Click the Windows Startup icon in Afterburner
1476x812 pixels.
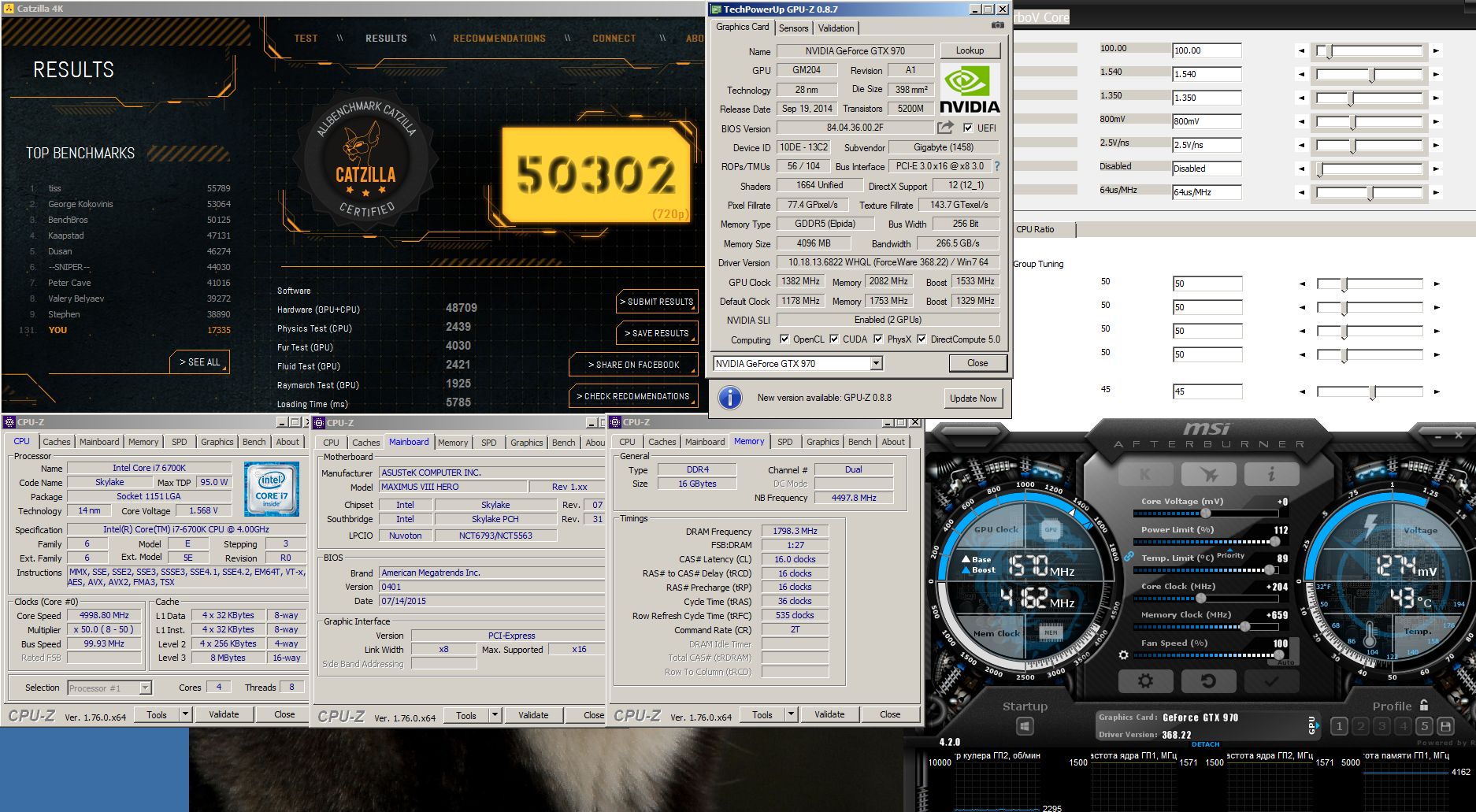(x=1025, y=726)
